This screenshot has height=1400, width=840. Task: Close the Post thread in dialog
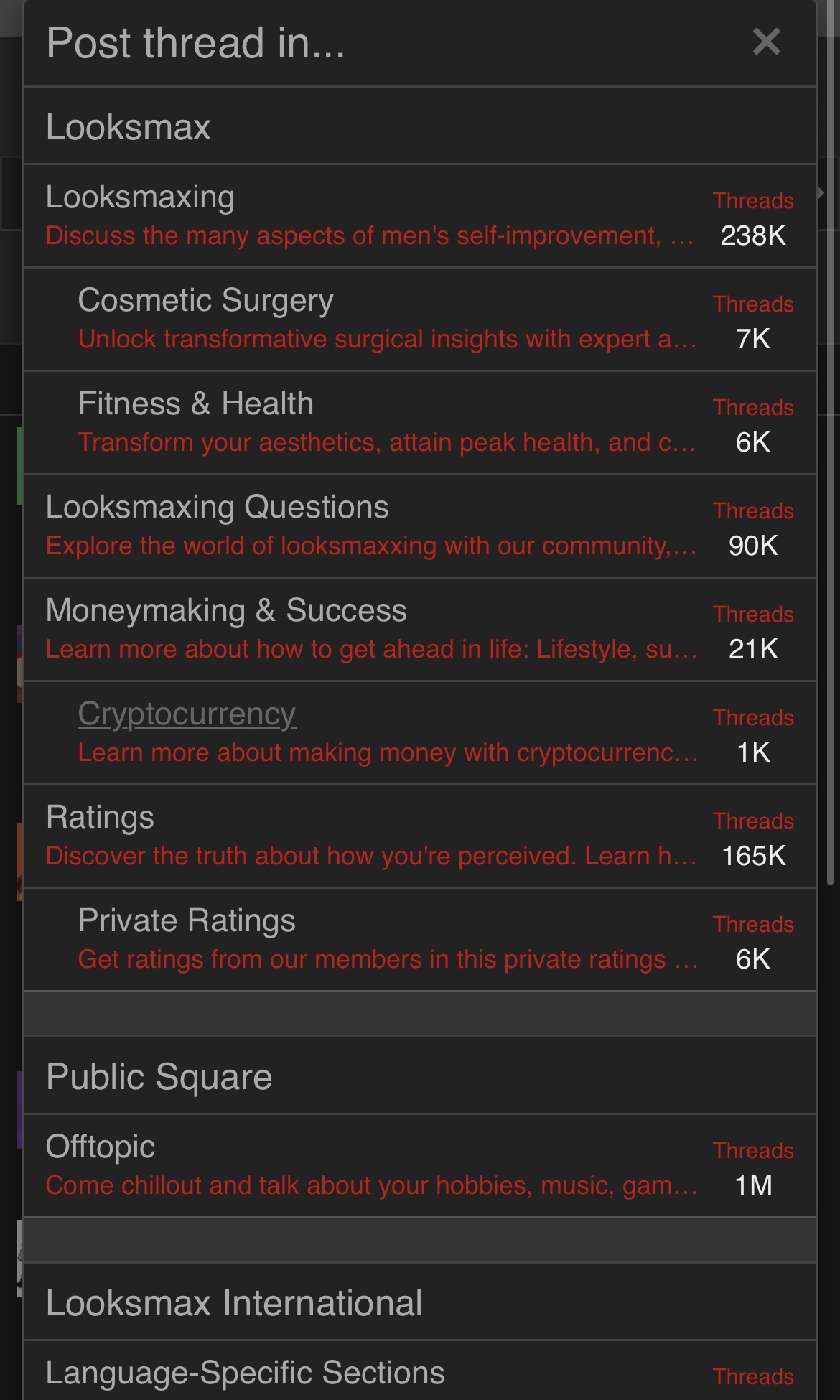point(766,42)
